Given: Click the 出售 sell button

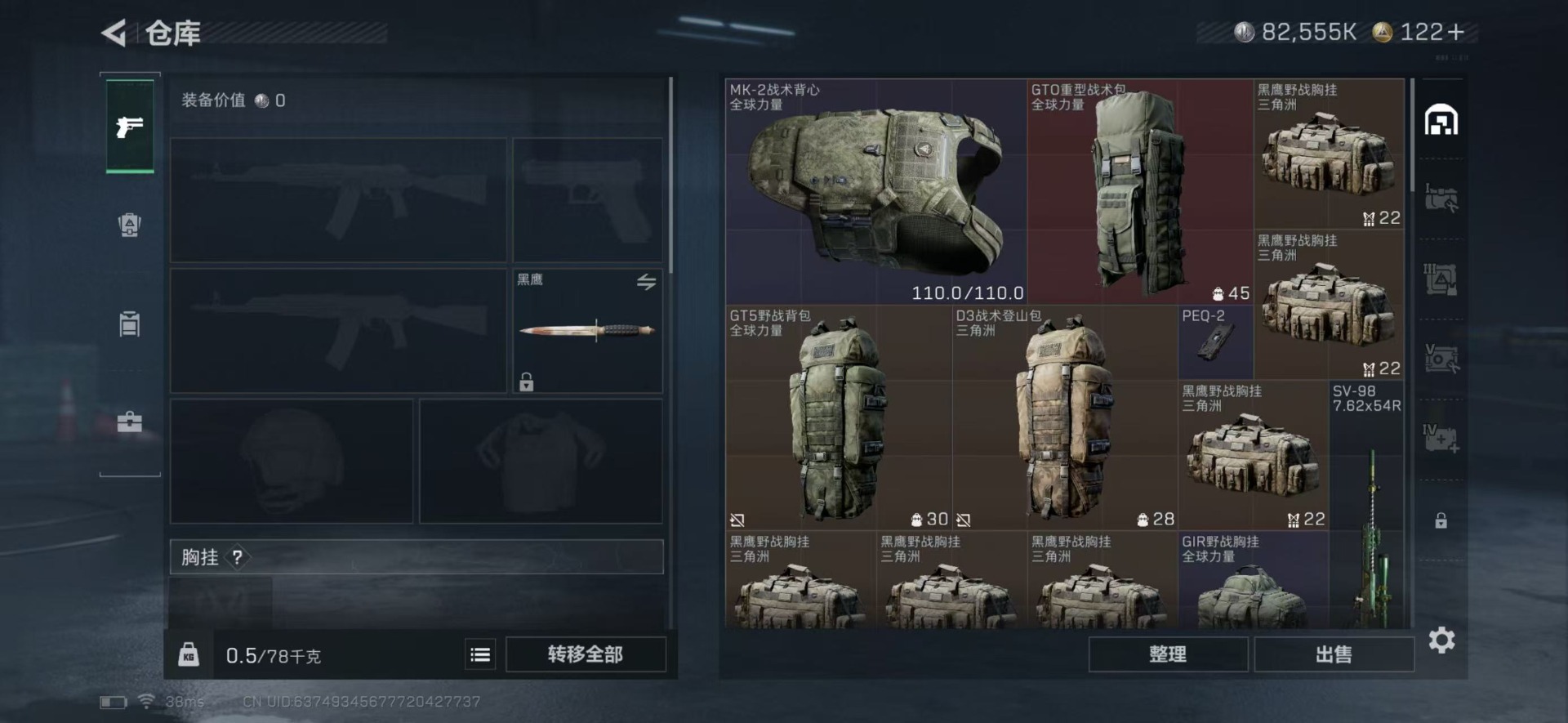Looking at the screenshot, I should pos(1334,654).
